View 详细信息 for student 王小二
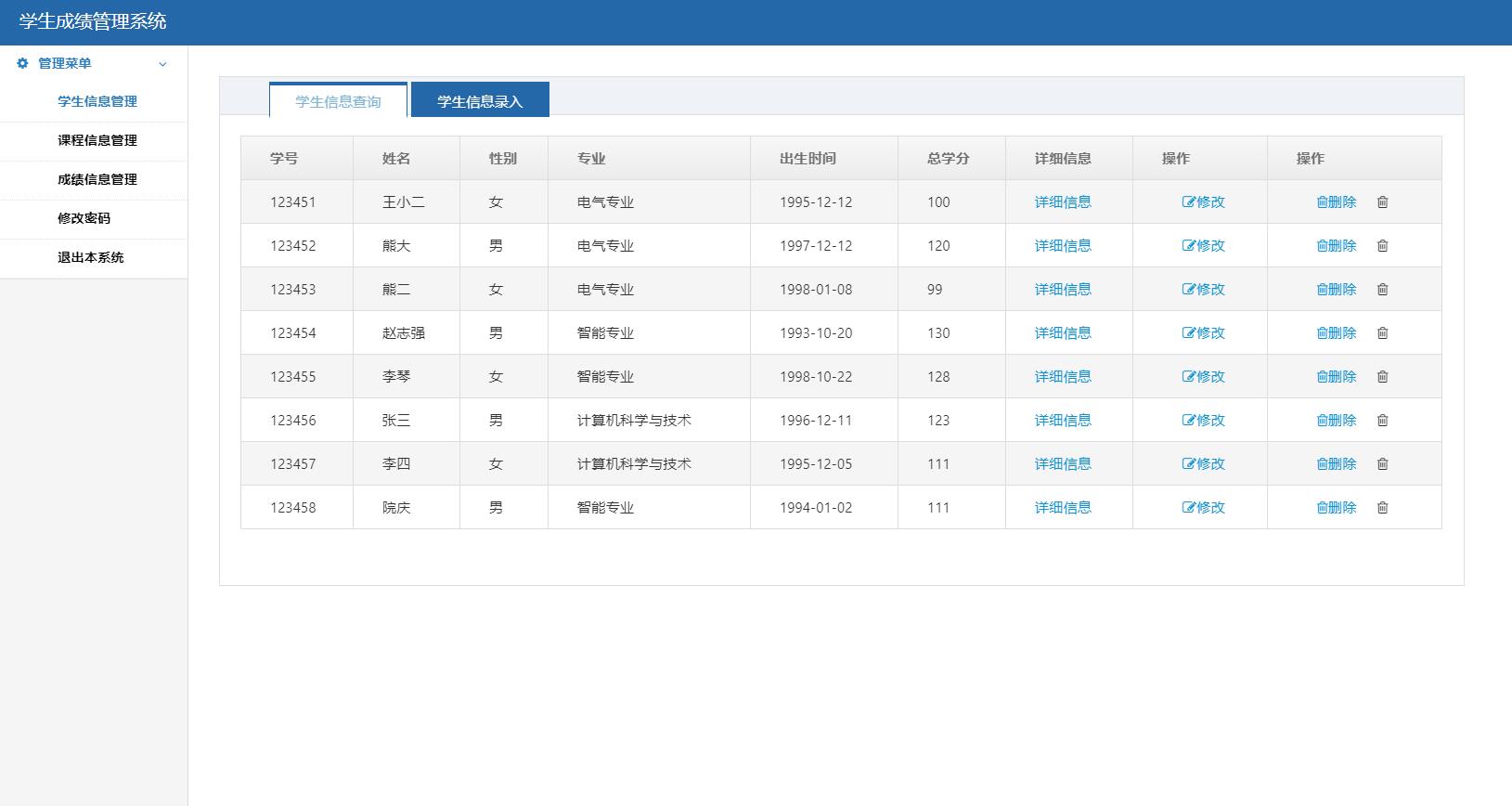Screen dimensions: 1512x806 coord(1063,201)
